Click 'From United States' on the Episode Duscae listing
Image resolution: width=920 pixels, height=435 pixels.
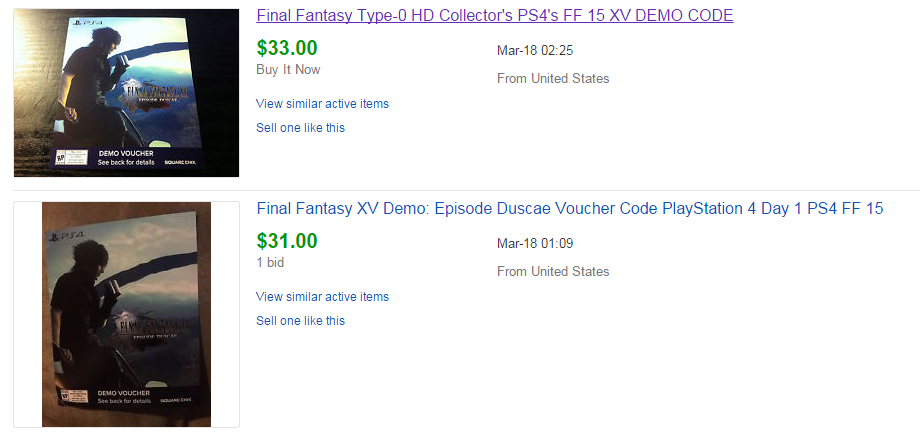[x=553, y=272]
